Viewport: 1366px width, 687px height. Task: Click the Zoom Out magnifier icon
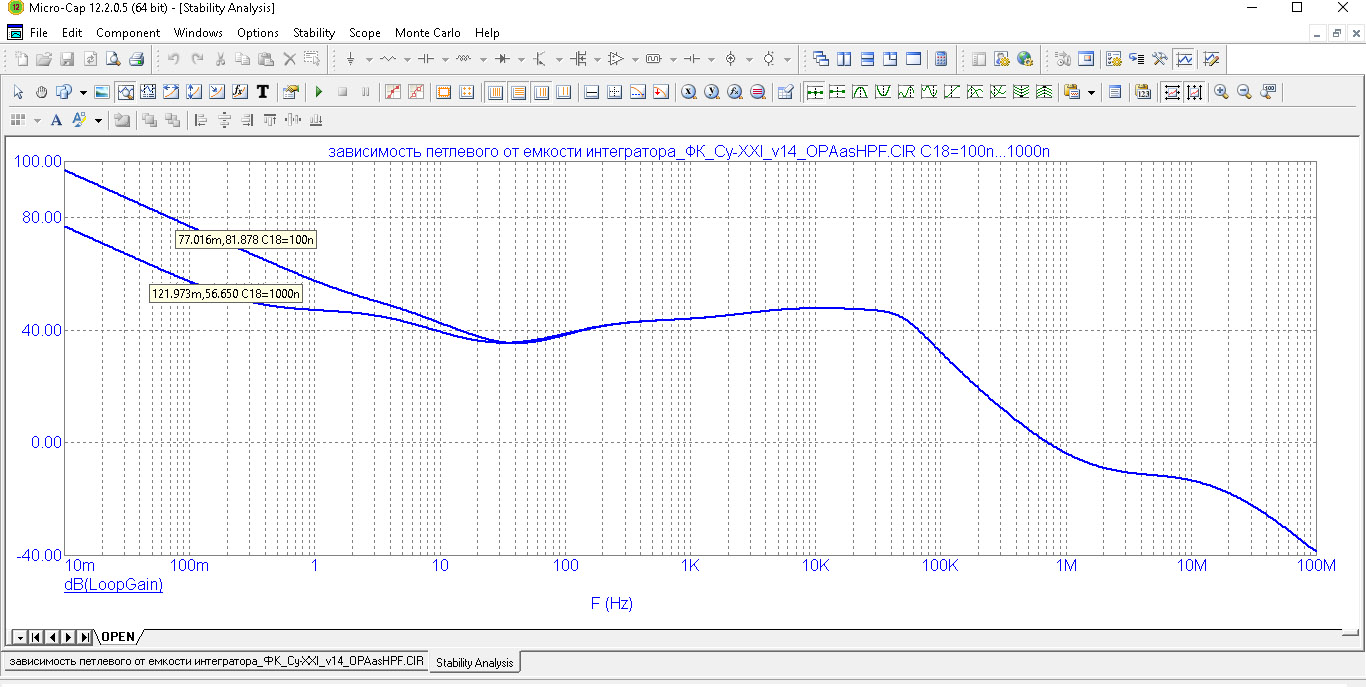[1244, 92]
